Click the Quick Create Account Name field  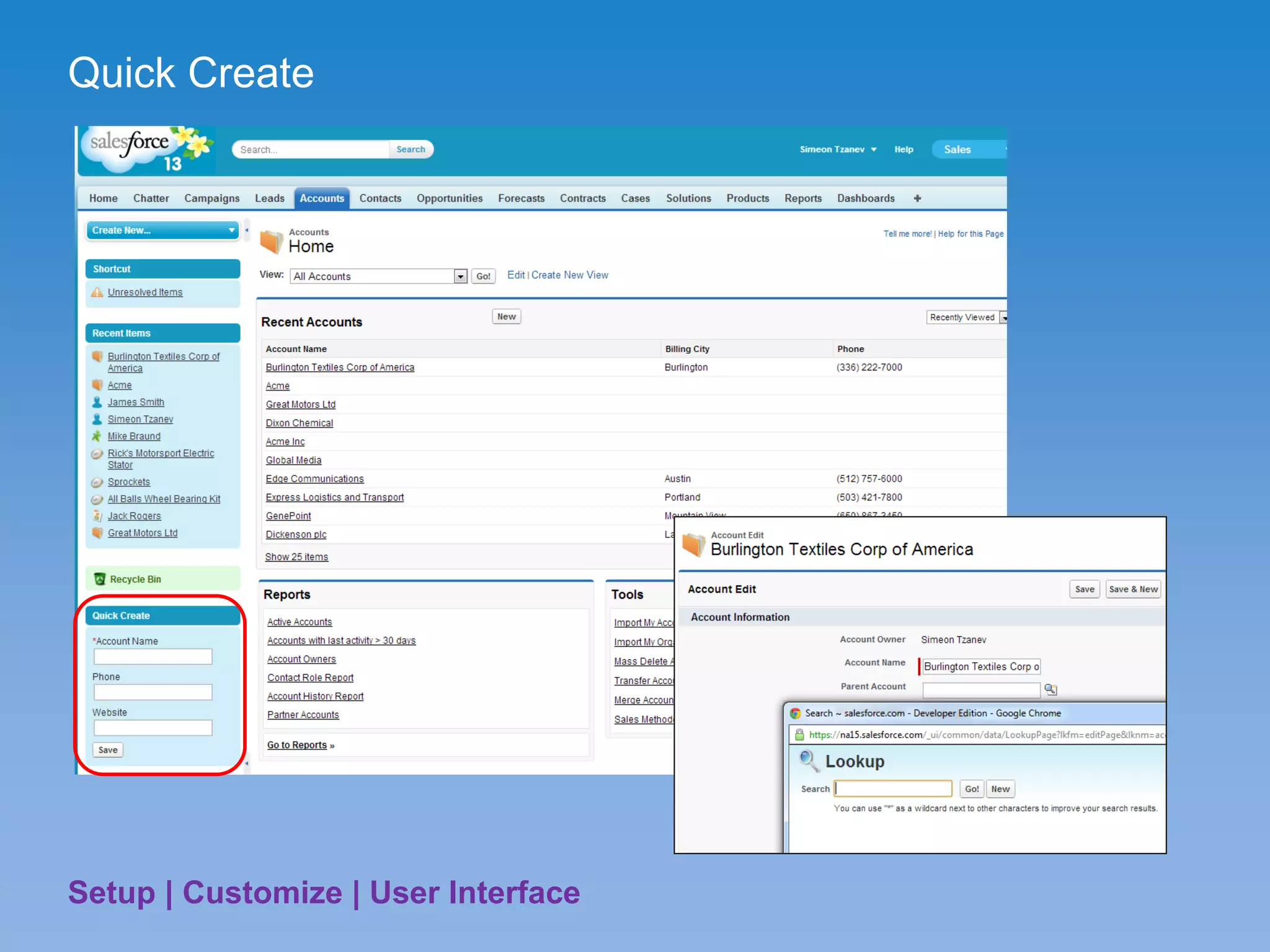click(153, 657)
